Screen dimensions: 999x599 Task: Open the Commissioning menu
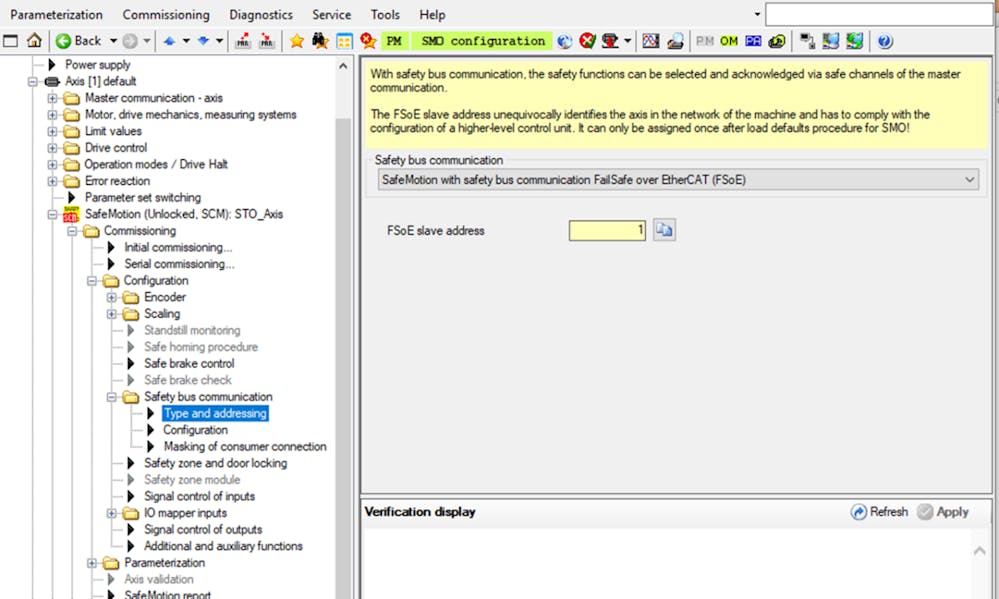click(166, 14)
